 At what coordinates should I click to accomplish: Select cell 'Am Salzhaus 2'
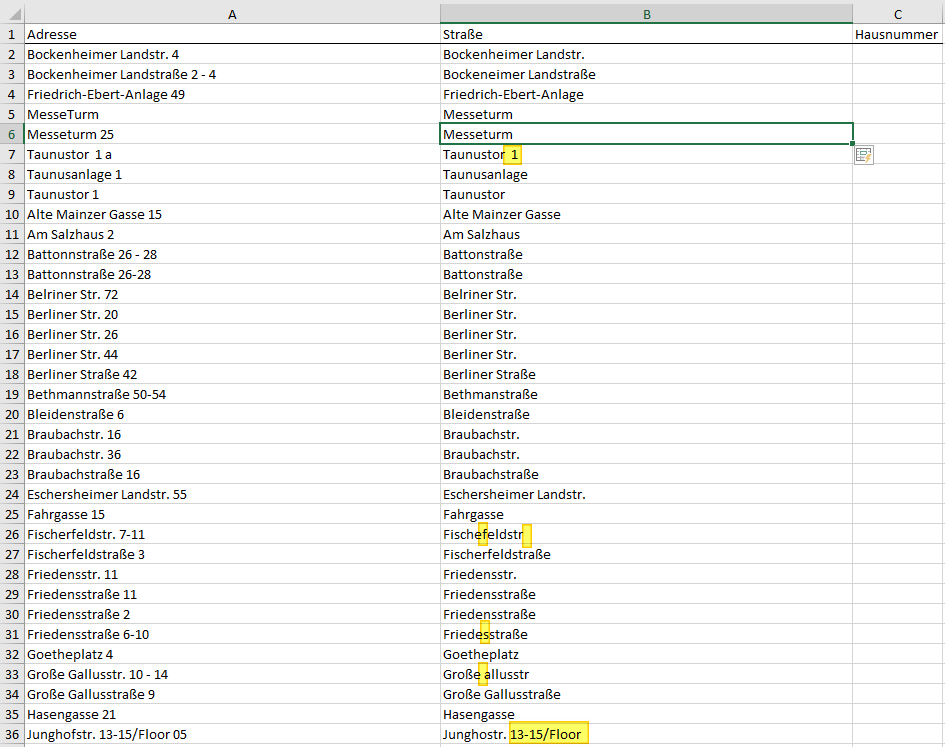point(232,234)
